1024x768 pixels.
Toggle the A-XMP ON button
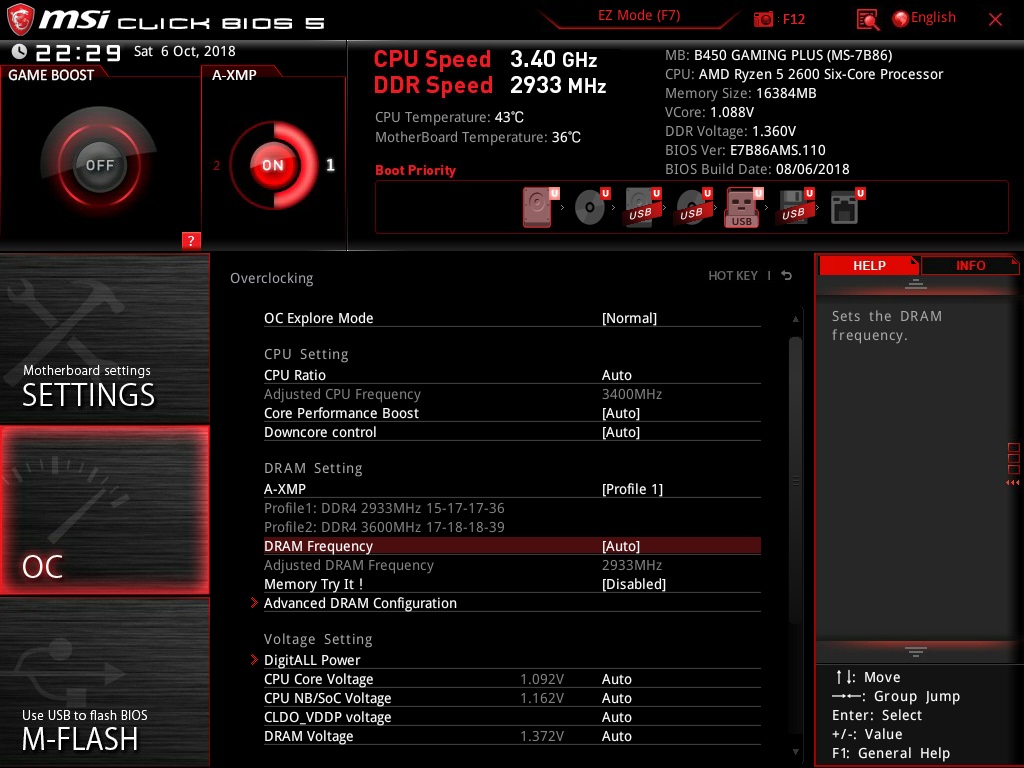(x=273, y=165)
